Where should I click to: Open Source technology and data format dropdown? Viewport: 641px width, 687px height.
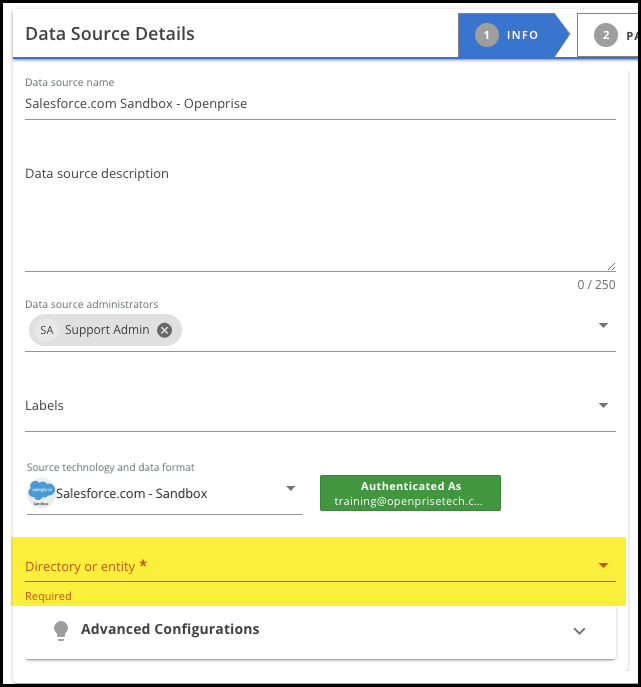[x=164, y=493]
